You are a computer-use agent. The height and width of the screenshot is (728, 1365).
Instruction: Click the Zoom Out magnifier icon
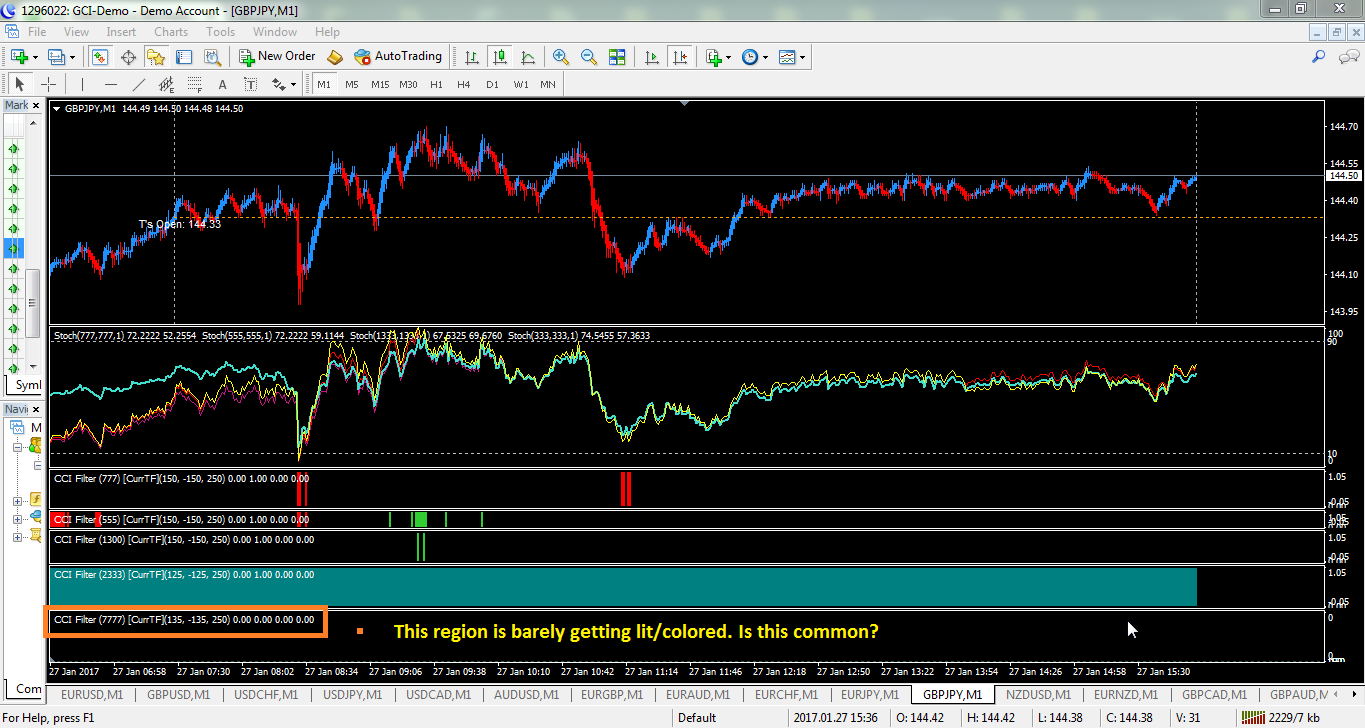(x=589, y=57)
